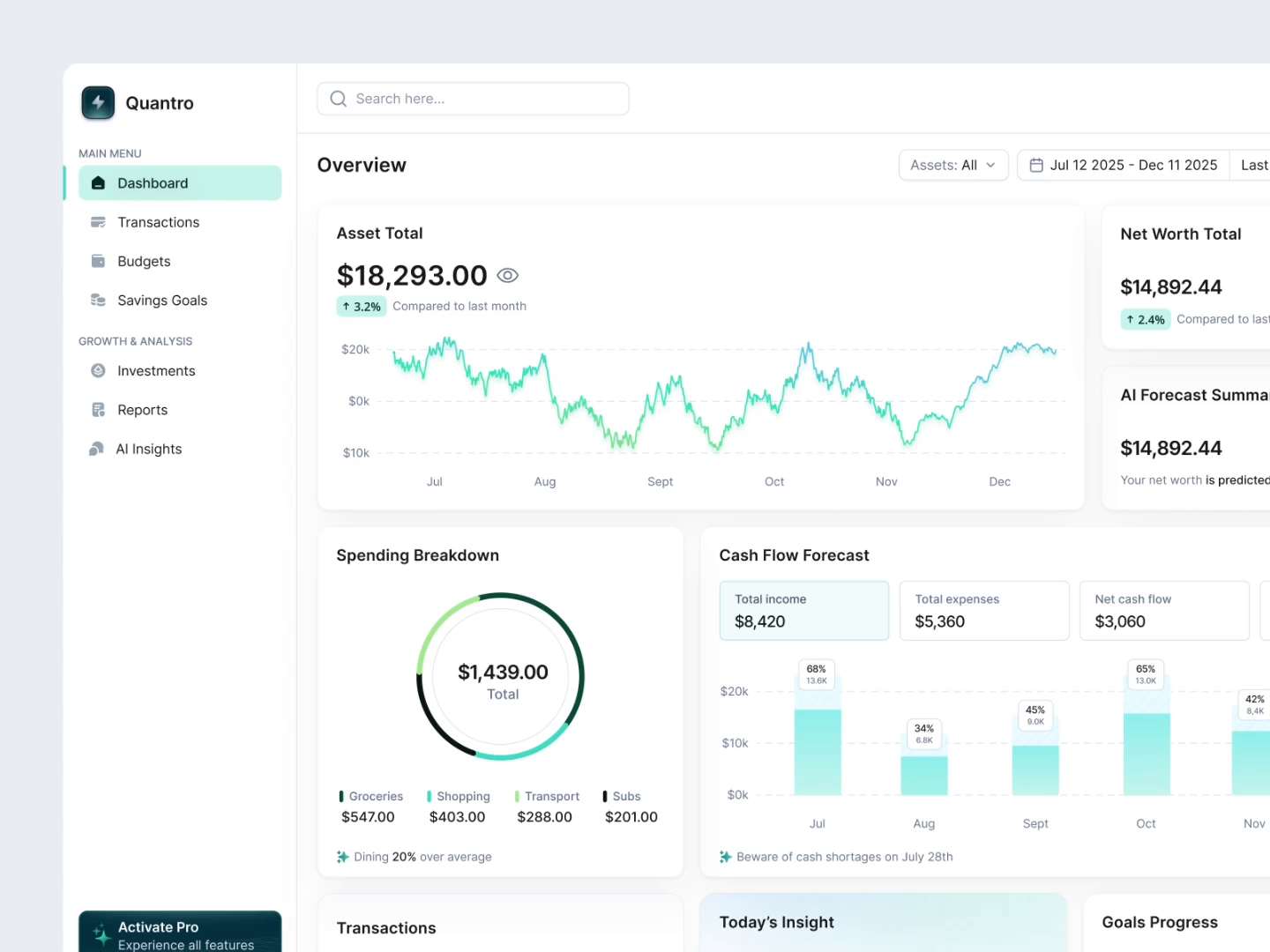The width and height of the screenshot is (1270, 952).
Task: Open the Goals Progress section
Action: pyautogui.click(x=1159, y=922)
